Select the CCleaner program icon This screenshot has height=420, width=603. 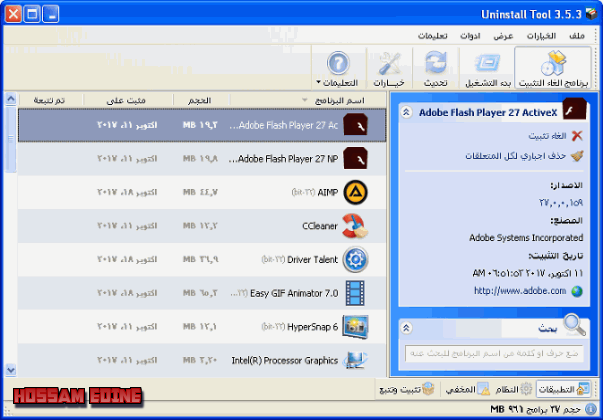click(355, 226)
